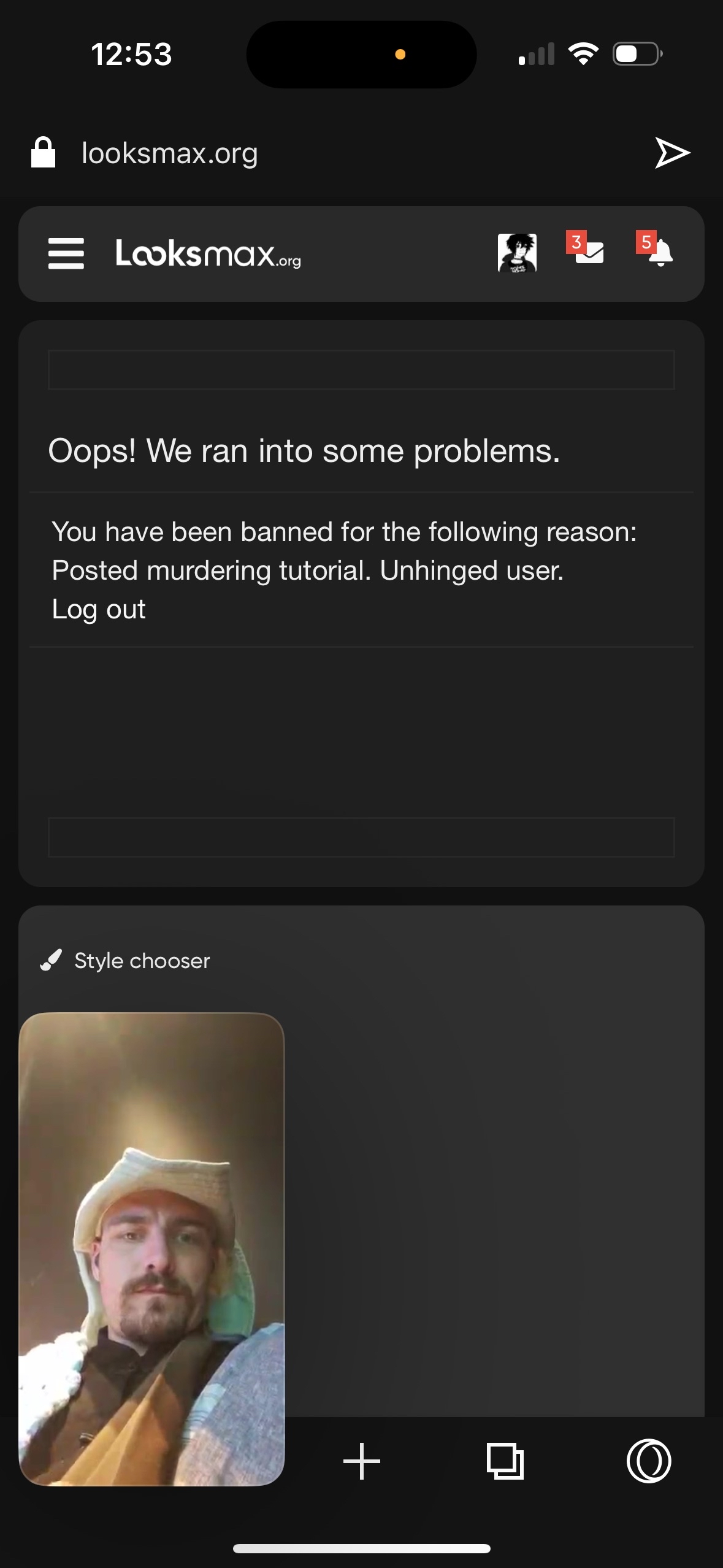Tap the 12:53 clock in status bar

[x=131, y=54]
